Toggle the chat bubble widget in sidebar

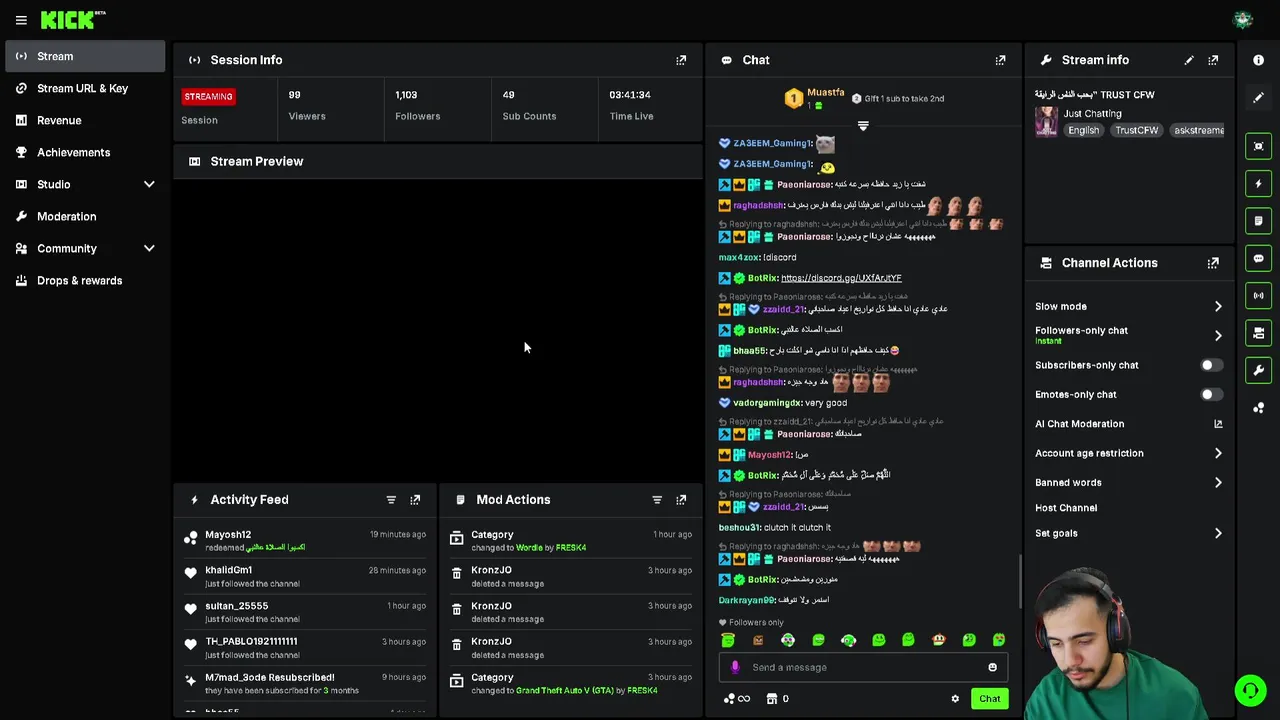point(1258,258)
